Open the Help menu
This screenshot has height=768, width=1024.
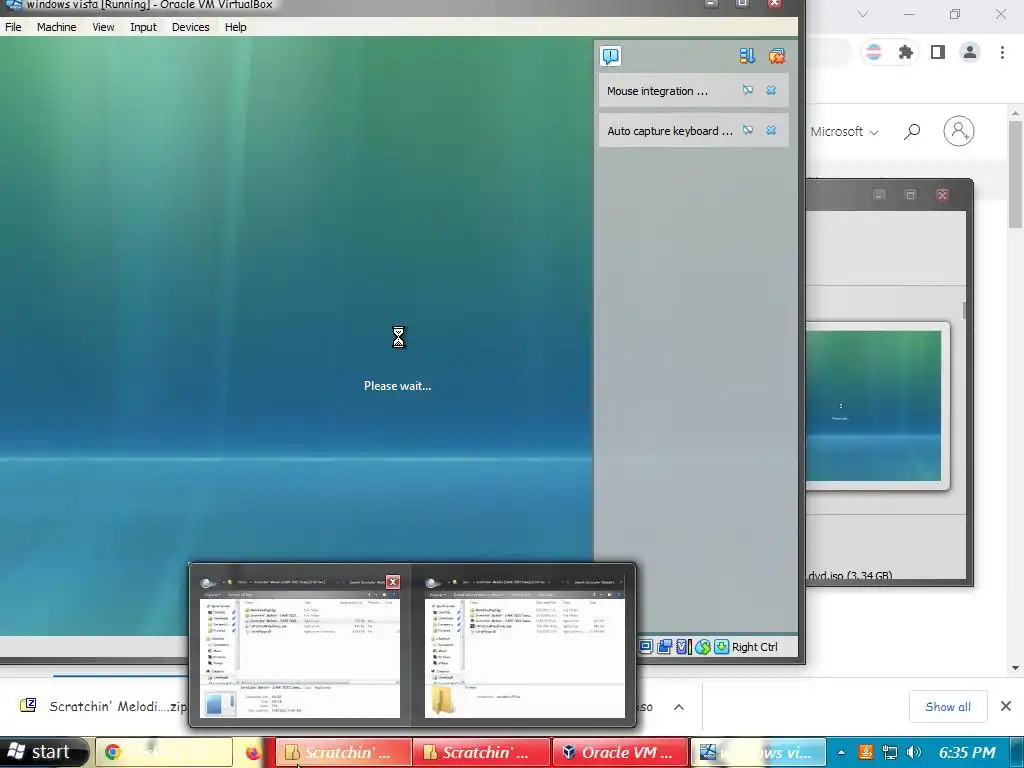click(235, 27)
